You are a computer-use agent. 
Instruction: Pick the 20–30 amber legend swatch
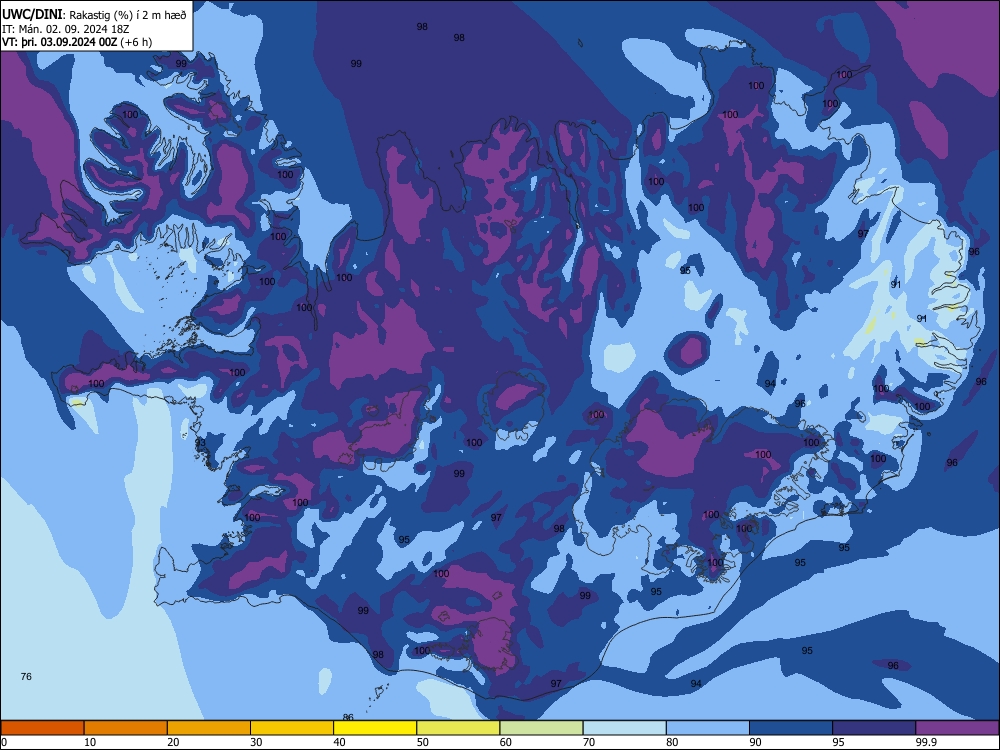tap(209, 728)
